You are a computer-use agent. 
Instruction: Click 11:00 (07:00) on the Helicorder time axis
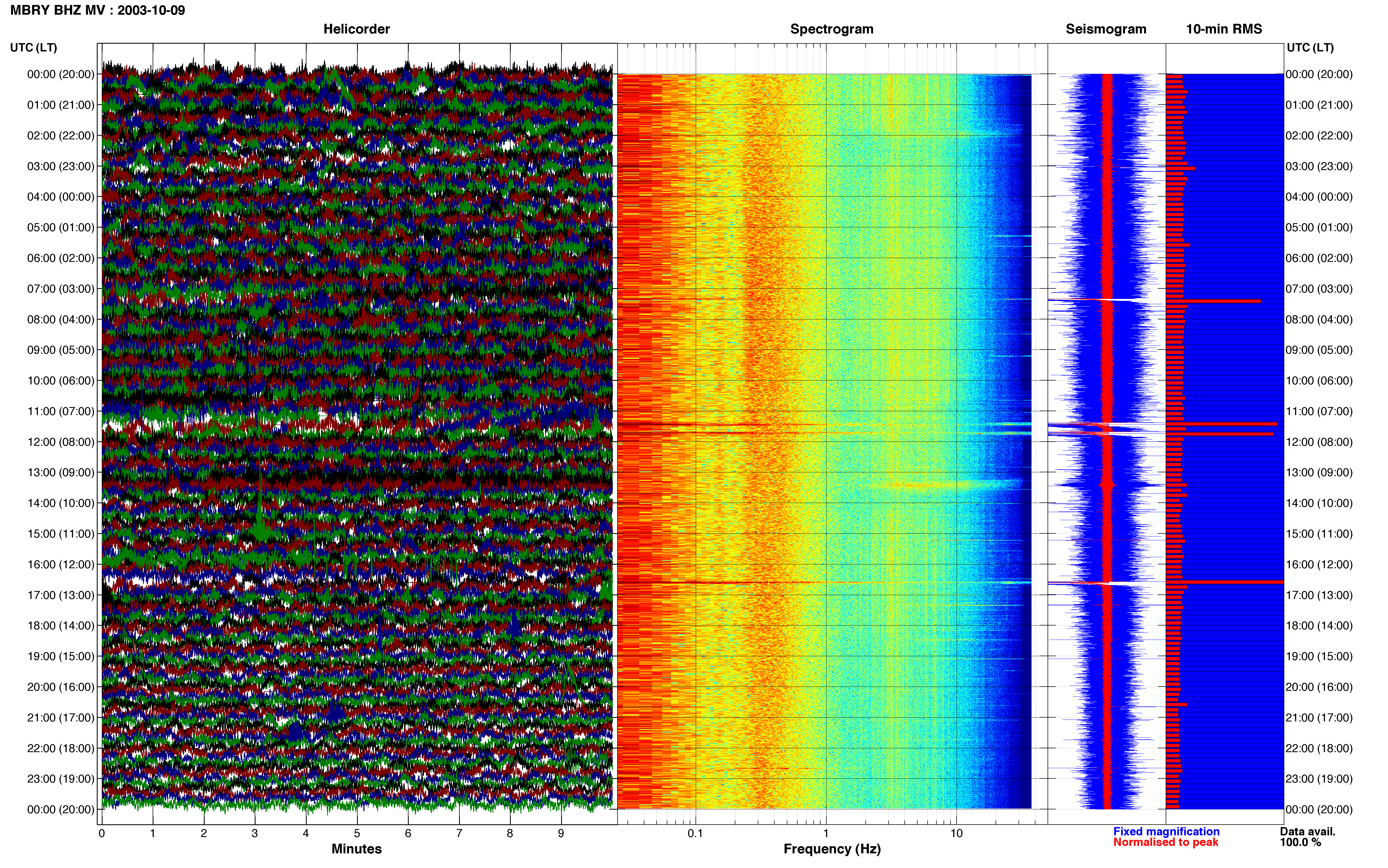pos(61,411)
